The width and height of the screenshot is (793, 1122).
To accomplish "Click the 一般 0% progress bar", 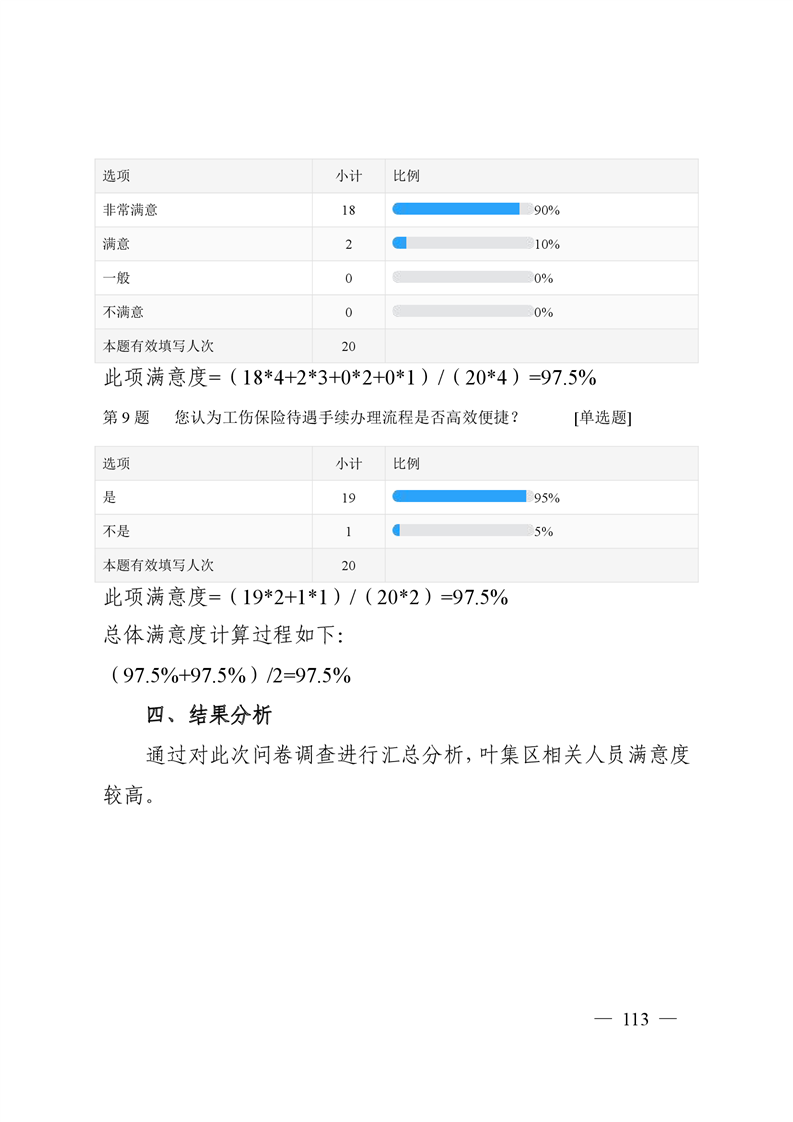I will (x=462, y=277).
